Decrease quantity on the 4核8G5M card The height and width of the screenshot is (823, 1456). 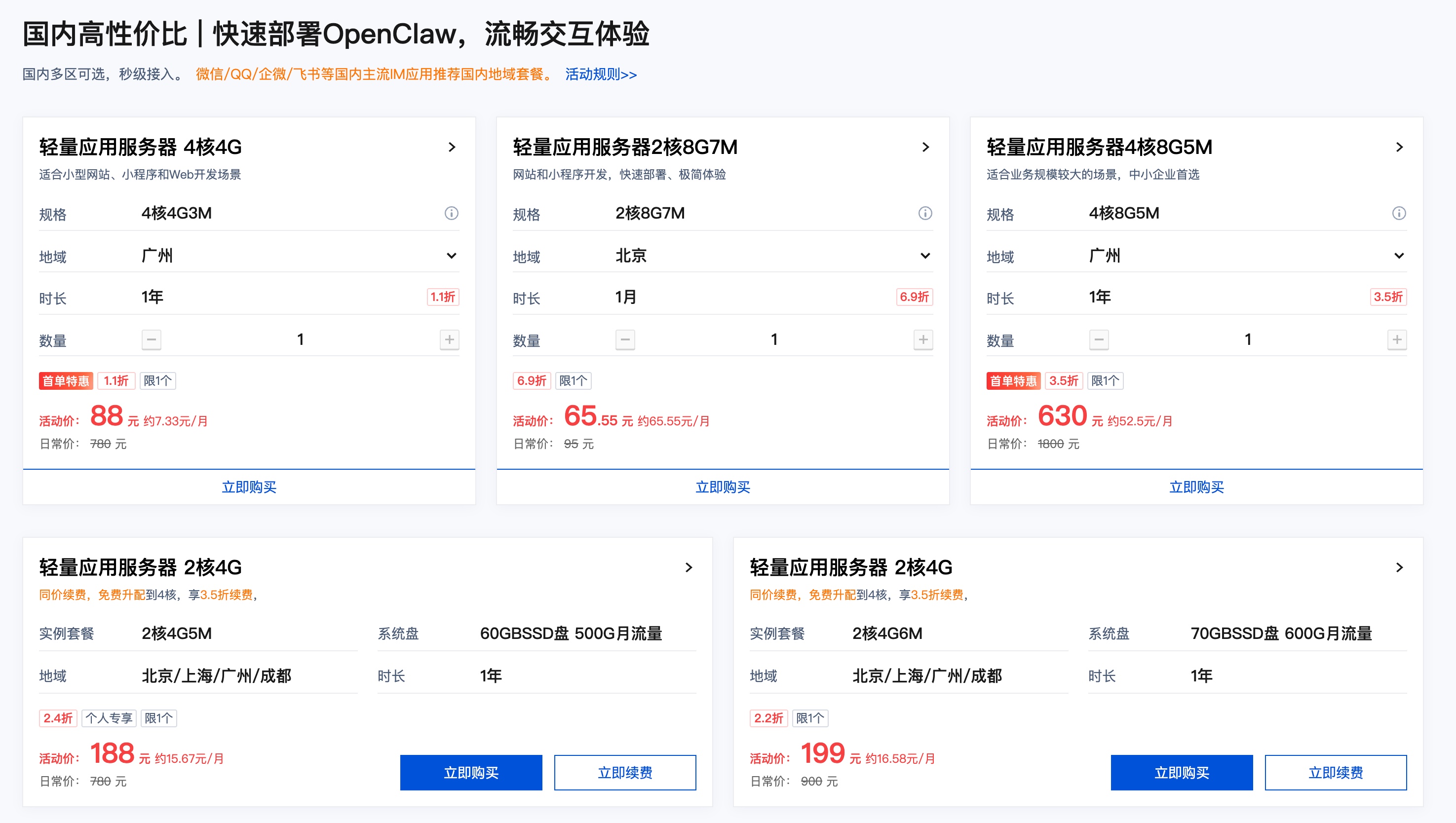[x=1099, y=340]
